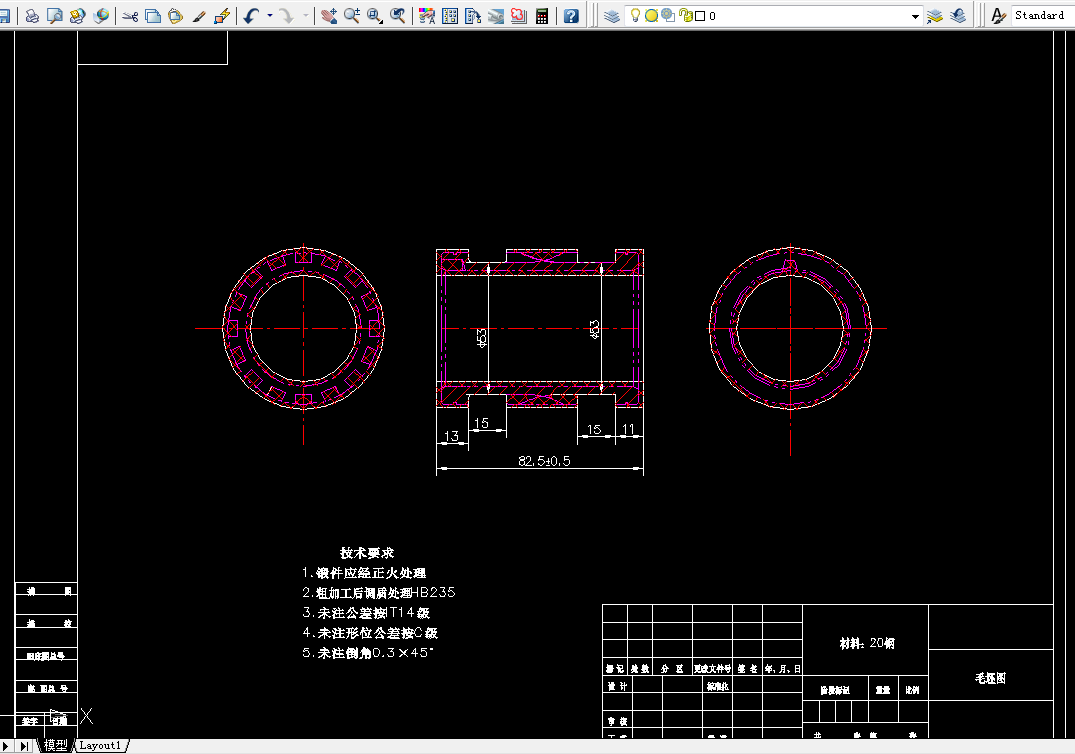Open the Layer Properties Manager icon
1075x754 pixels.
pos(612,16)
